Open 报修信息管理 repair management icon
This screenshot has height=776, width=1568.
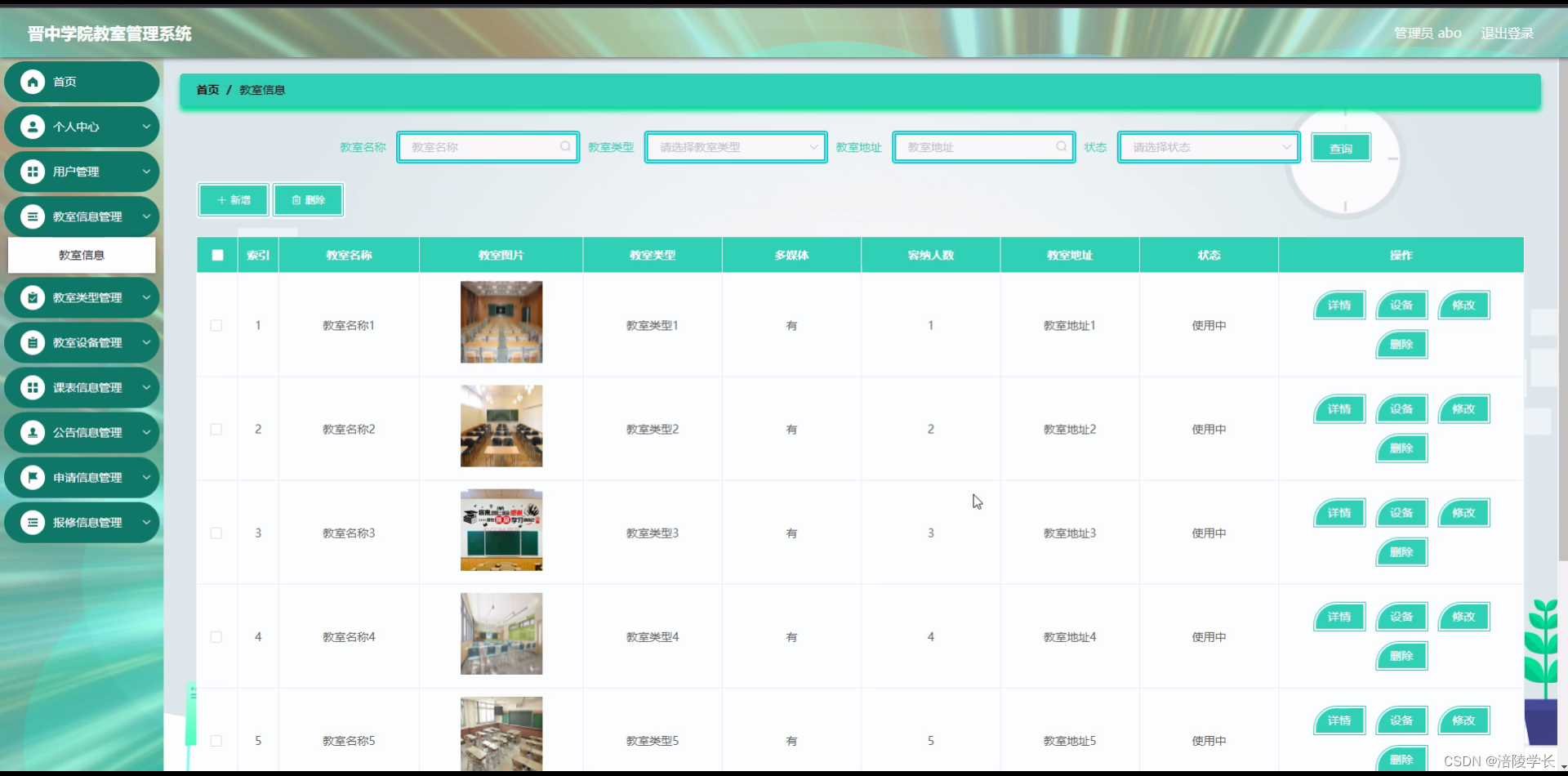32,522
